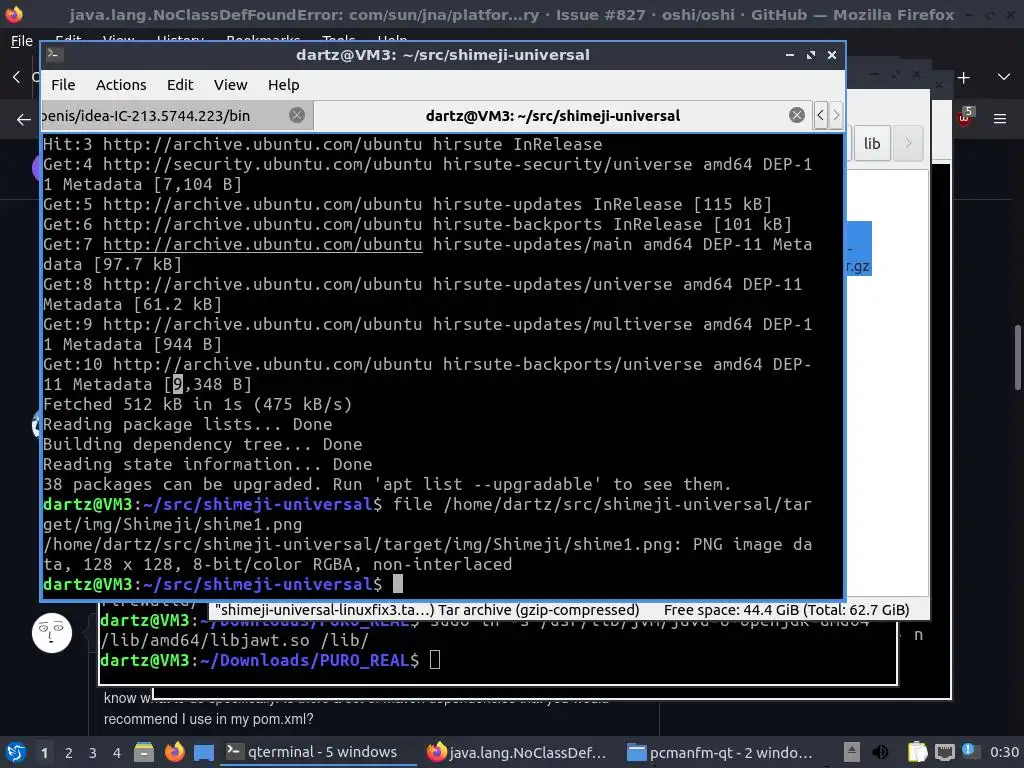Open the File menu in qterminal

(x=63, y=85)
